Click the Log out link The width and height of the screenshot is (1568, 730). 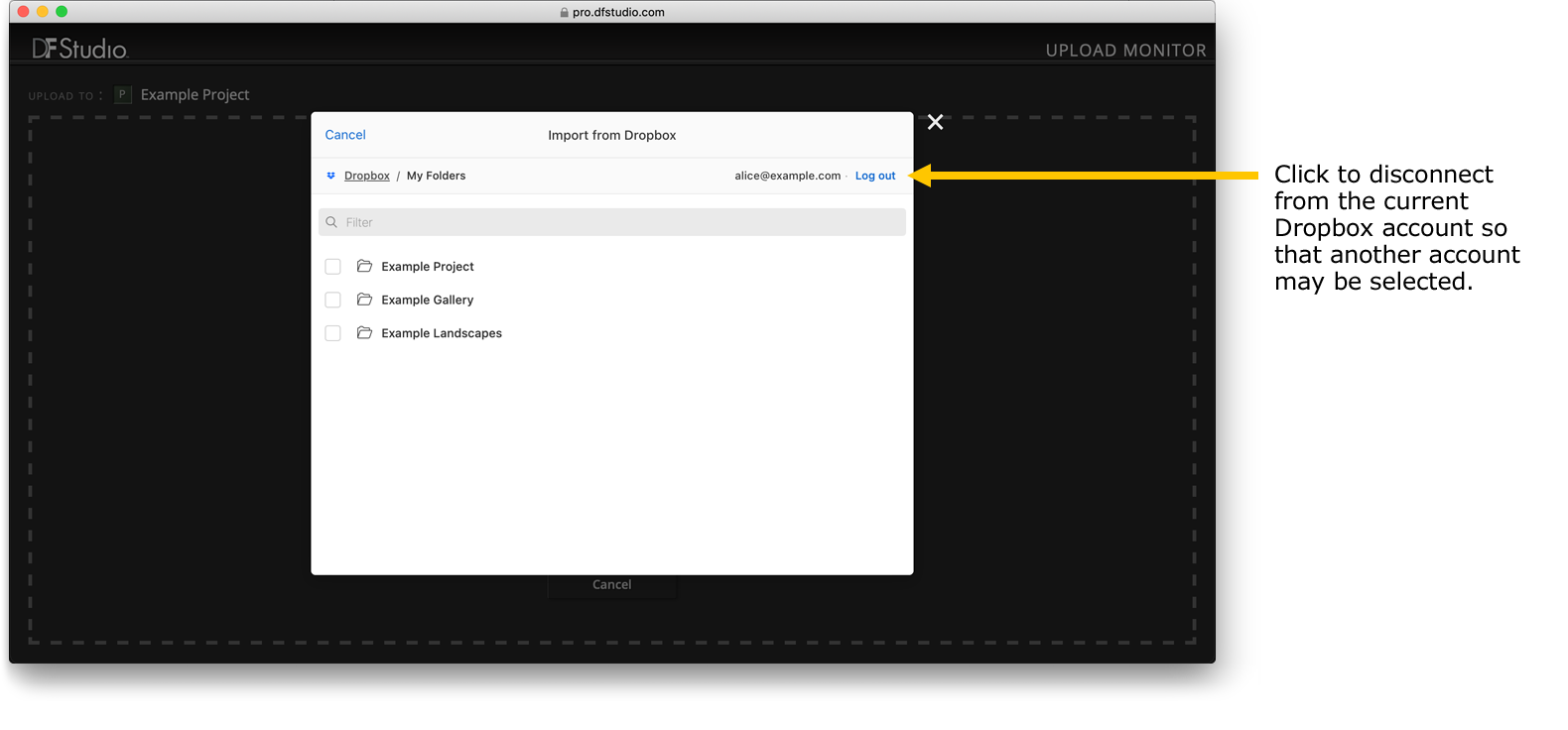coord(875,176)
